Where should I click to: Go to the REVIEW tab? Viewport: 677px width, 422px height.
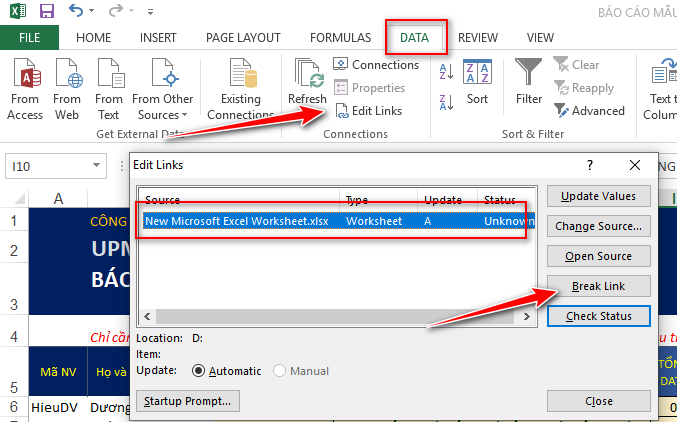(478, 38)
